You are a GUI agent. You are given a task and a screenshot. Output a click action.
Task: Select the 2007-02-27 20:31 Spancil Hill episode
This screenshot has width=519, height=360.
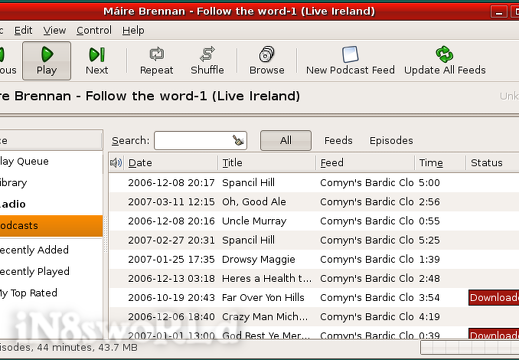(314, 240)
